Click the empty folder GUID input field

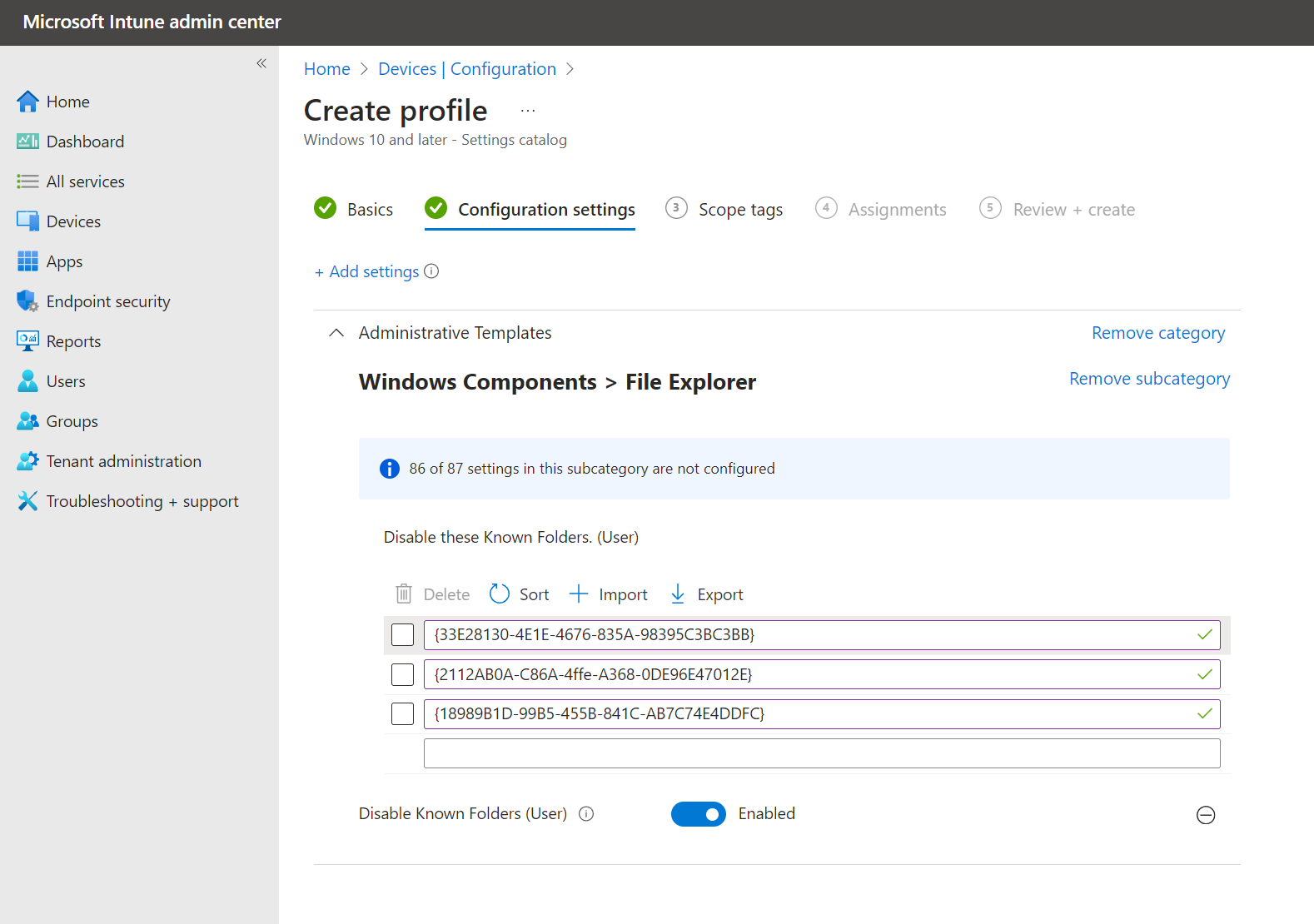coord(821,753)
